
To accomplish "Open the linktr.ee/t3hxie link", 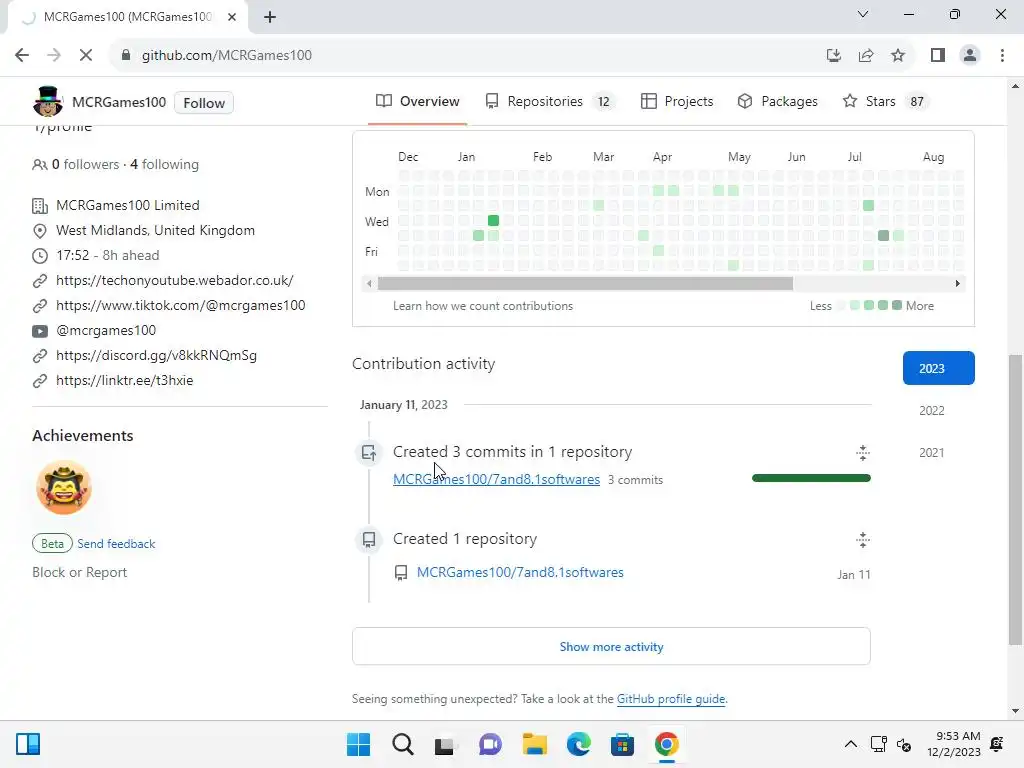I will pos(124,380).
